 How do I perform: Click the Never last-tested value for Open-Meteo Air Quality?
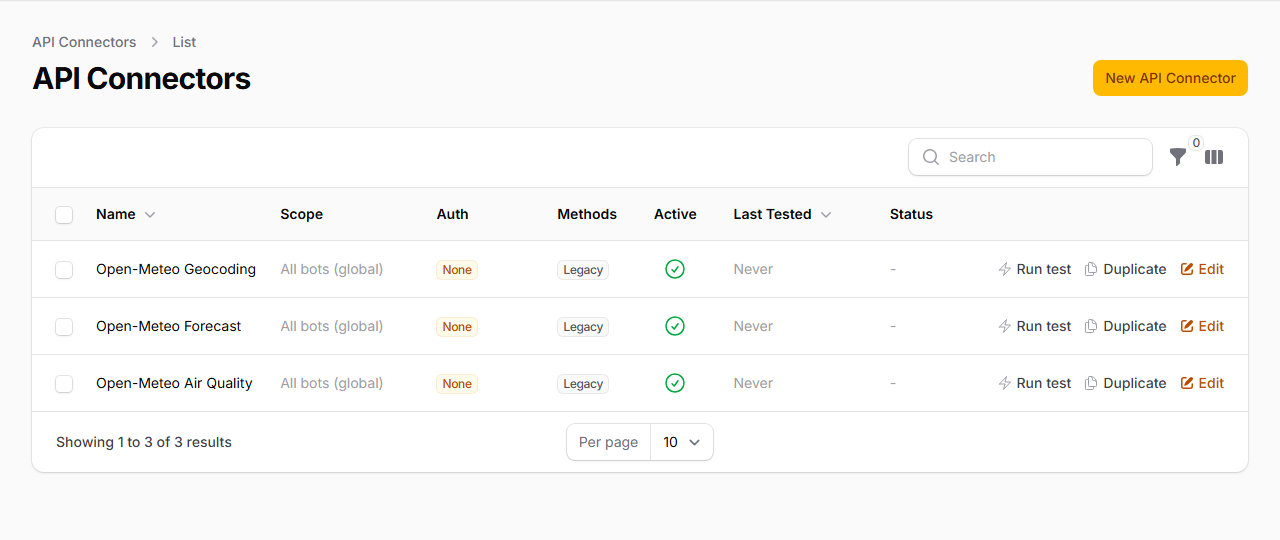click(753, 383)
